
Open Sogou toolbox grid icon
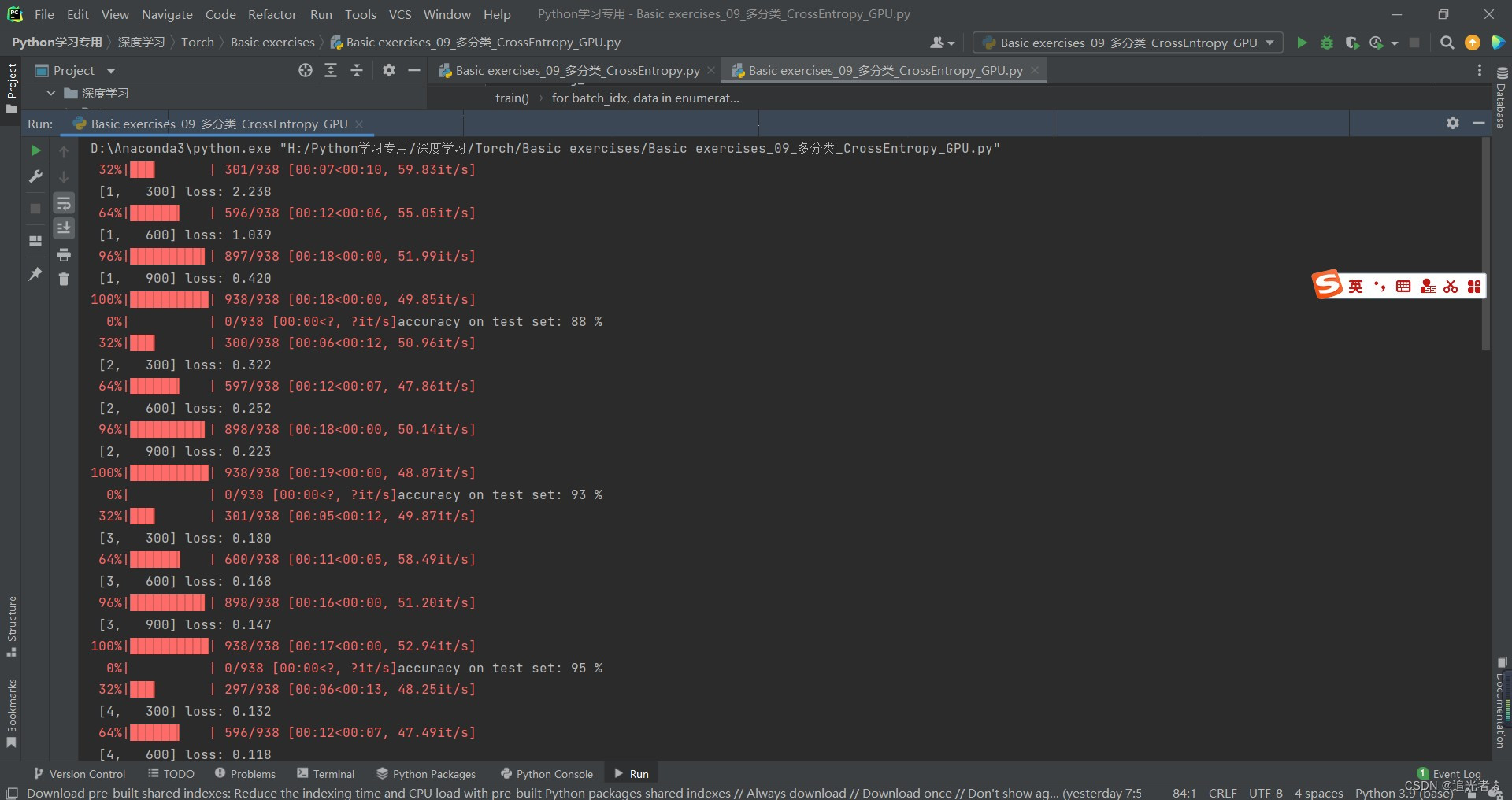(1474, 286)
